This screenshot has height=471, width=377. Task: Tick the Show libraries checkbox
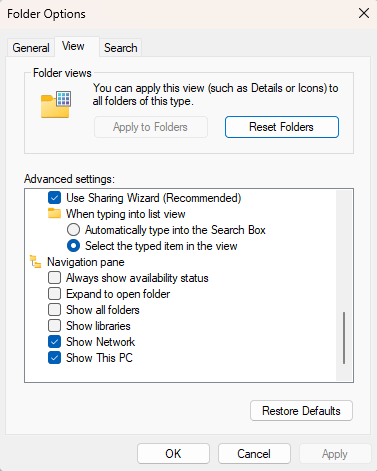(x=54, y=326)
